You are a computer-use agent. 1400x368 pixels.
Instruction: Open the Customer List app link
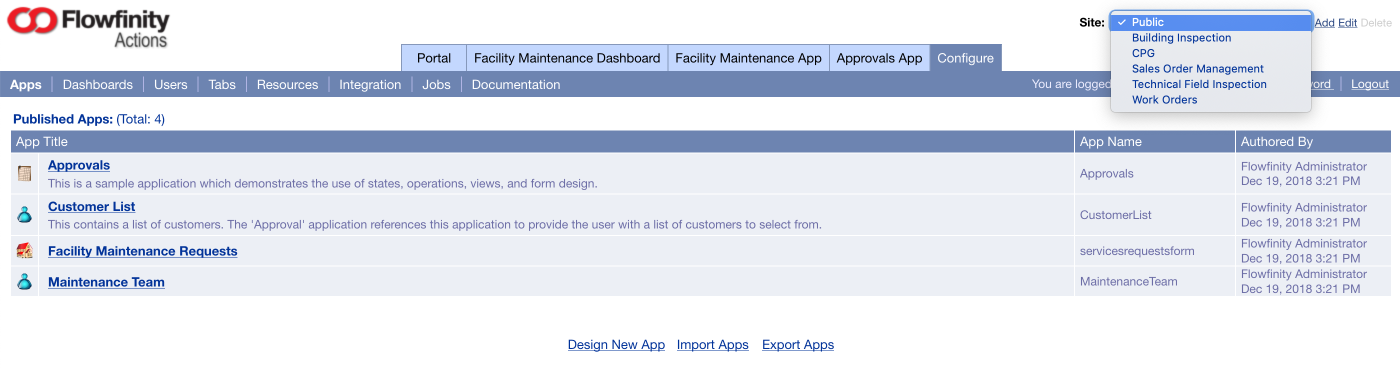point(92,207)
